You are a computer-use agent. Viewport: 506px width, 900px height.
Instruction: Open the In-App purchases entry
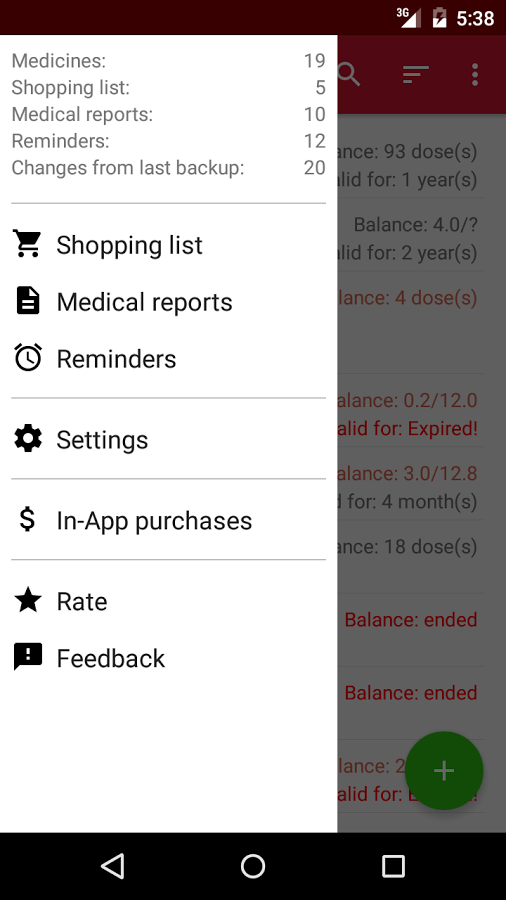169,520
